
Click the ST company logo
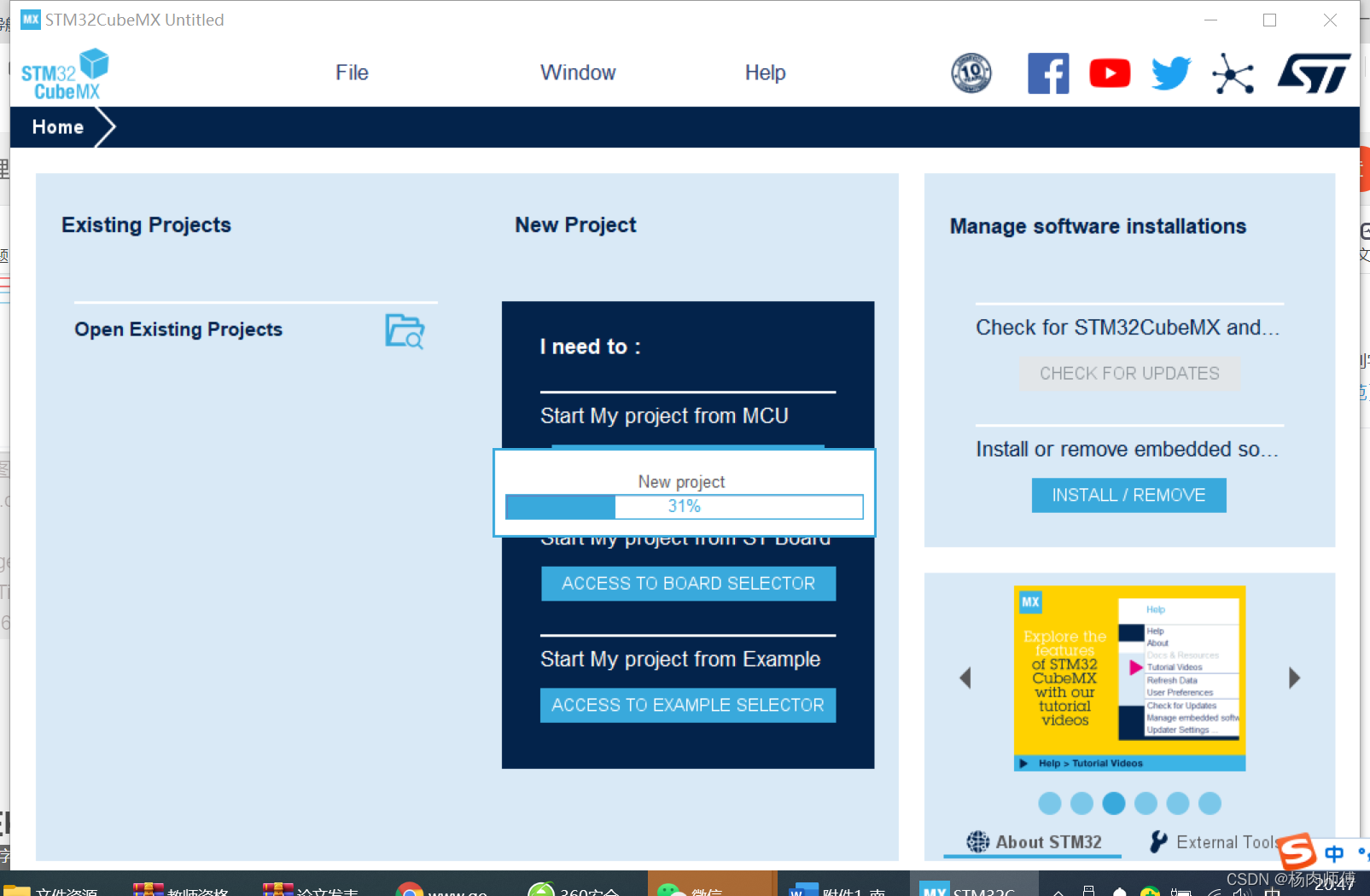click(1314, 73)
